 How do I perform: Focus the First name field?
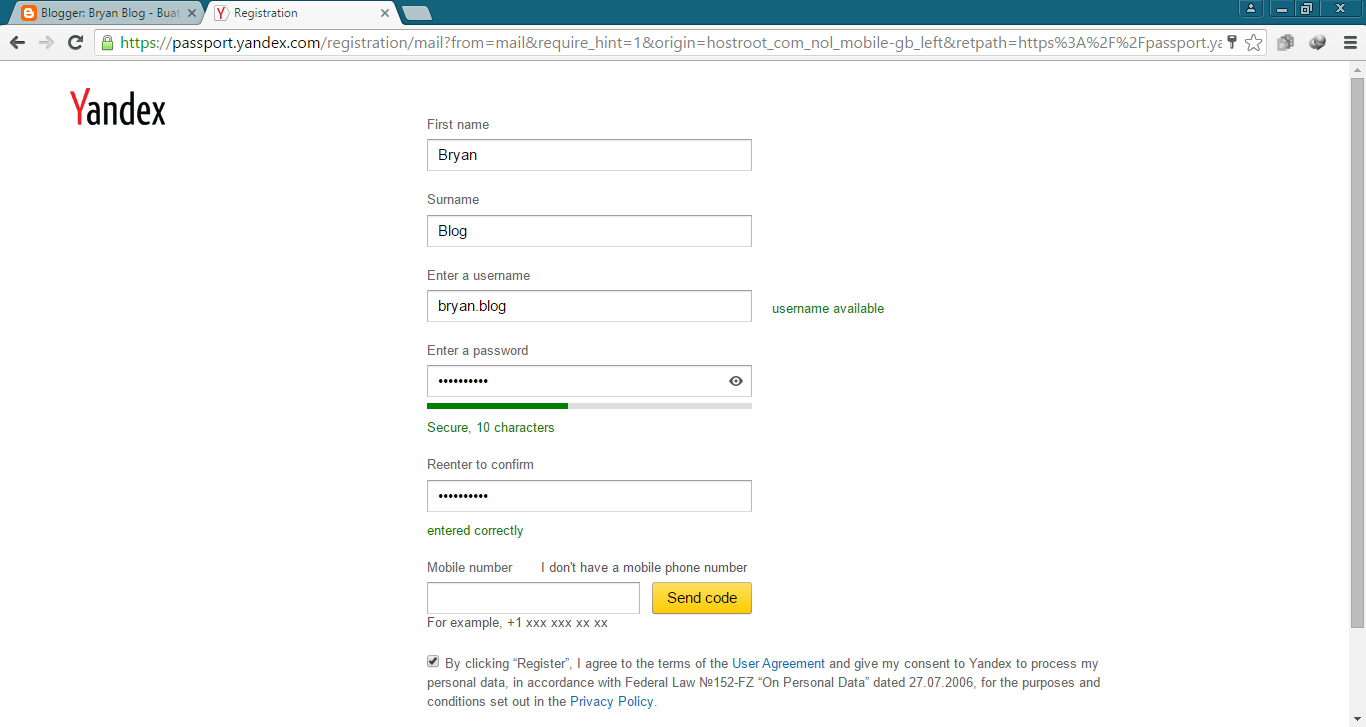[589, 155]
